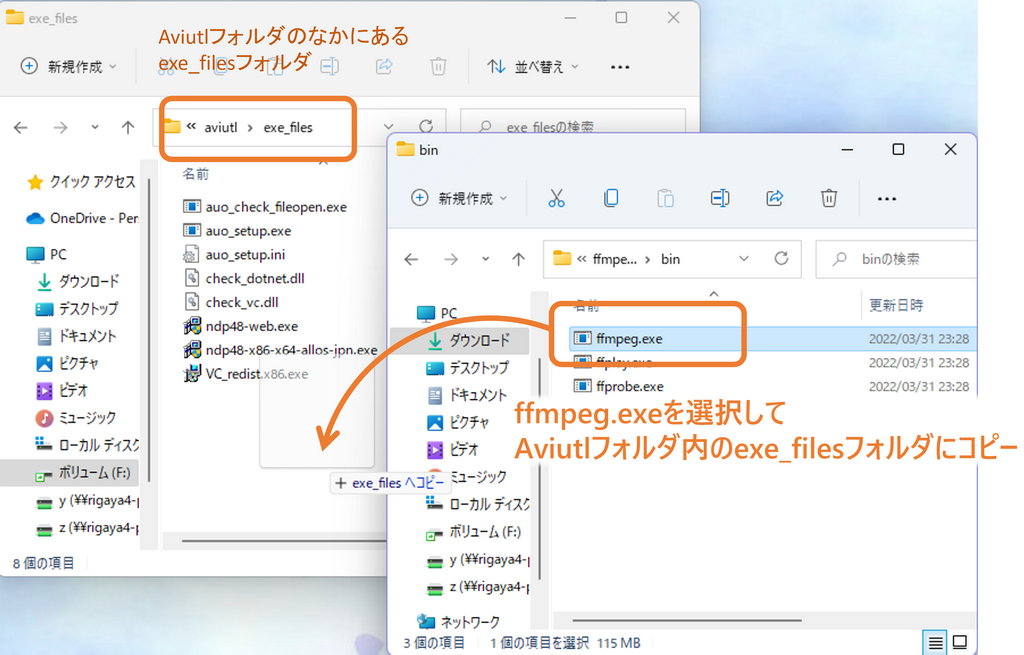Click horizontal scrollbar in bin file list
Image resolution: width=1024 pixels, height=655 pixels.
[x=687, y=620]
